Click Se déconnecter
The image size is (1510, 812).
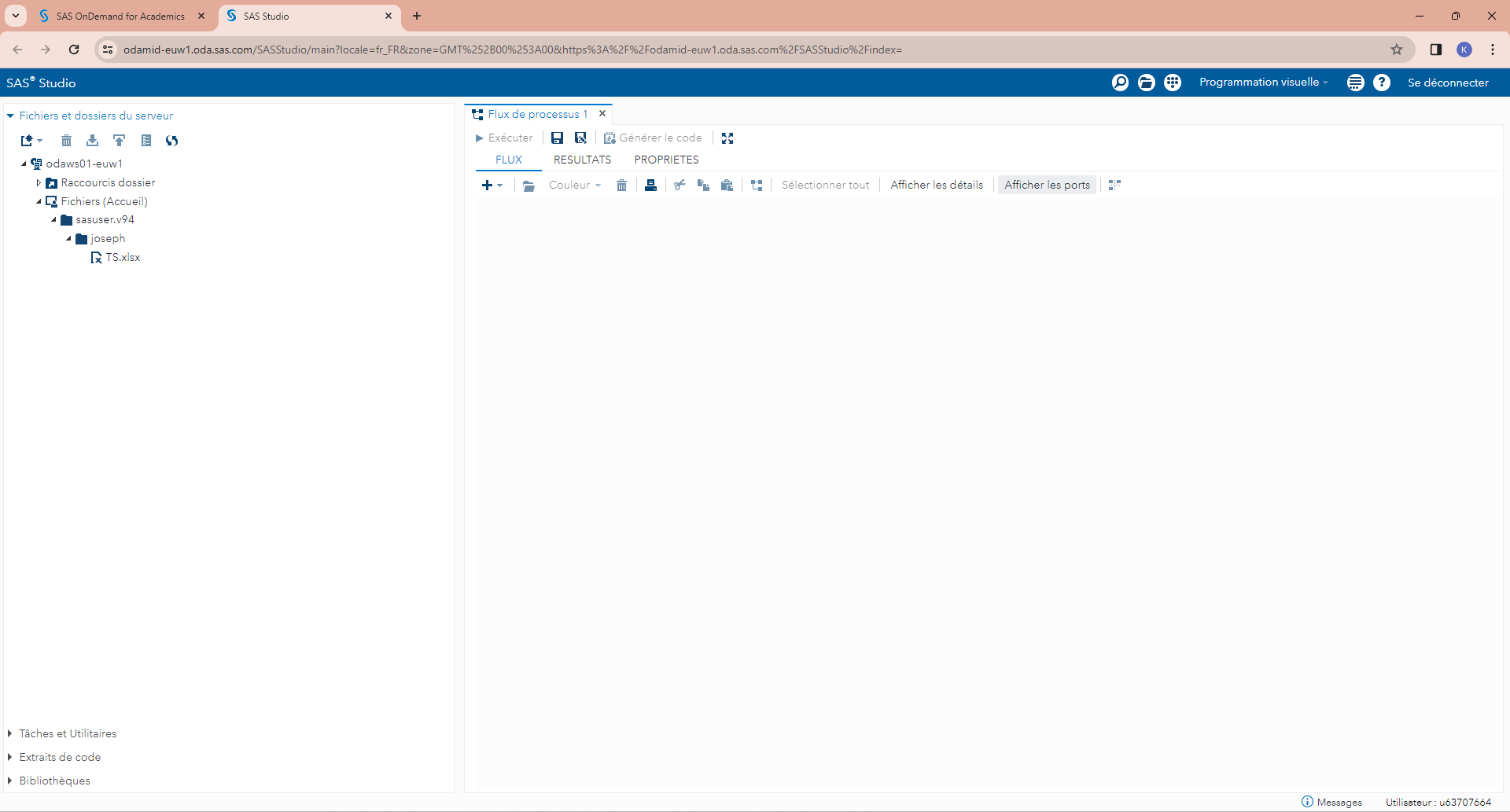[1448, 83]
